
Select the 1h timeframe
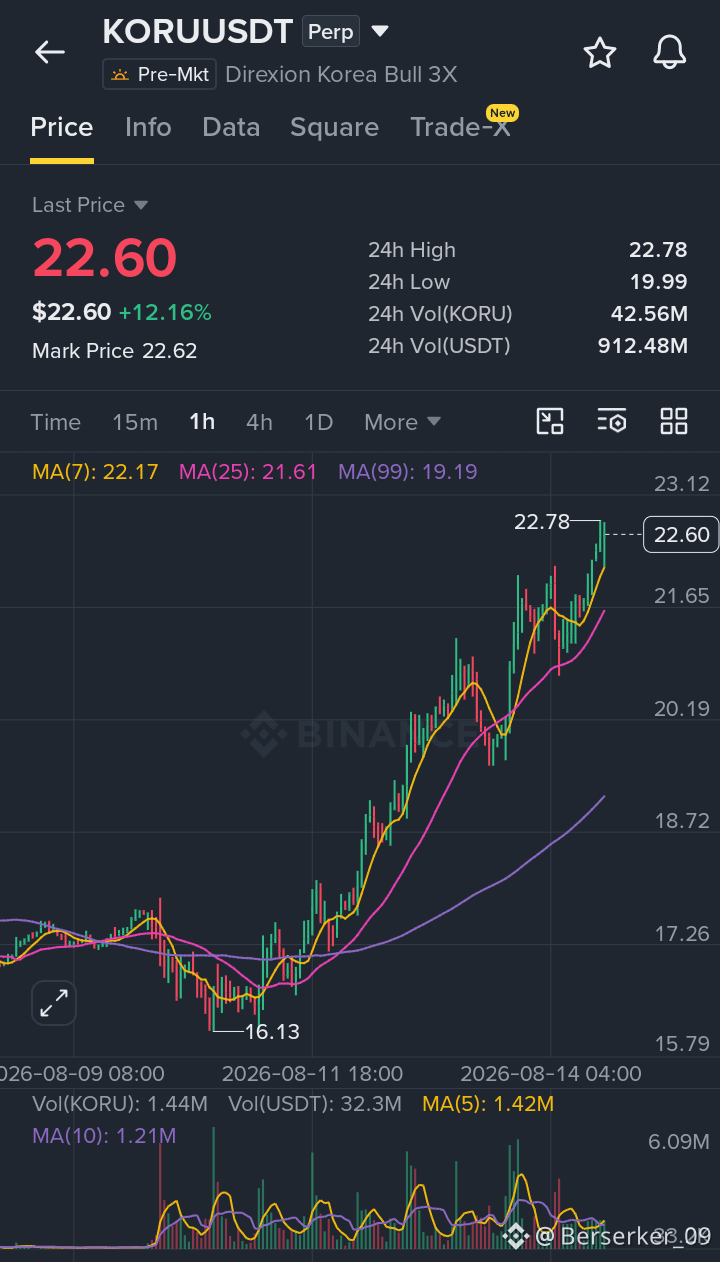pos(202,422)
